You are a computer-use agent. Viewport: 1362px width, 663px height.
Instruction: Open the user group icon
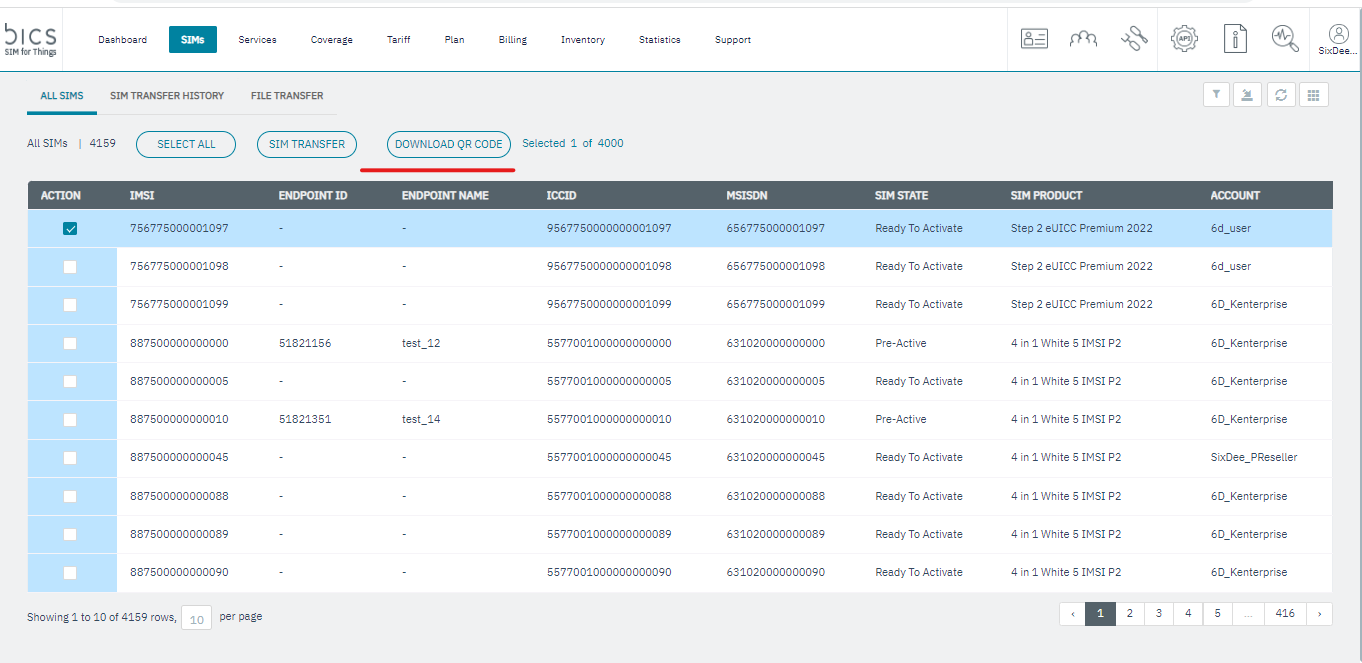pyautogui.click(x=1083, y=39)
